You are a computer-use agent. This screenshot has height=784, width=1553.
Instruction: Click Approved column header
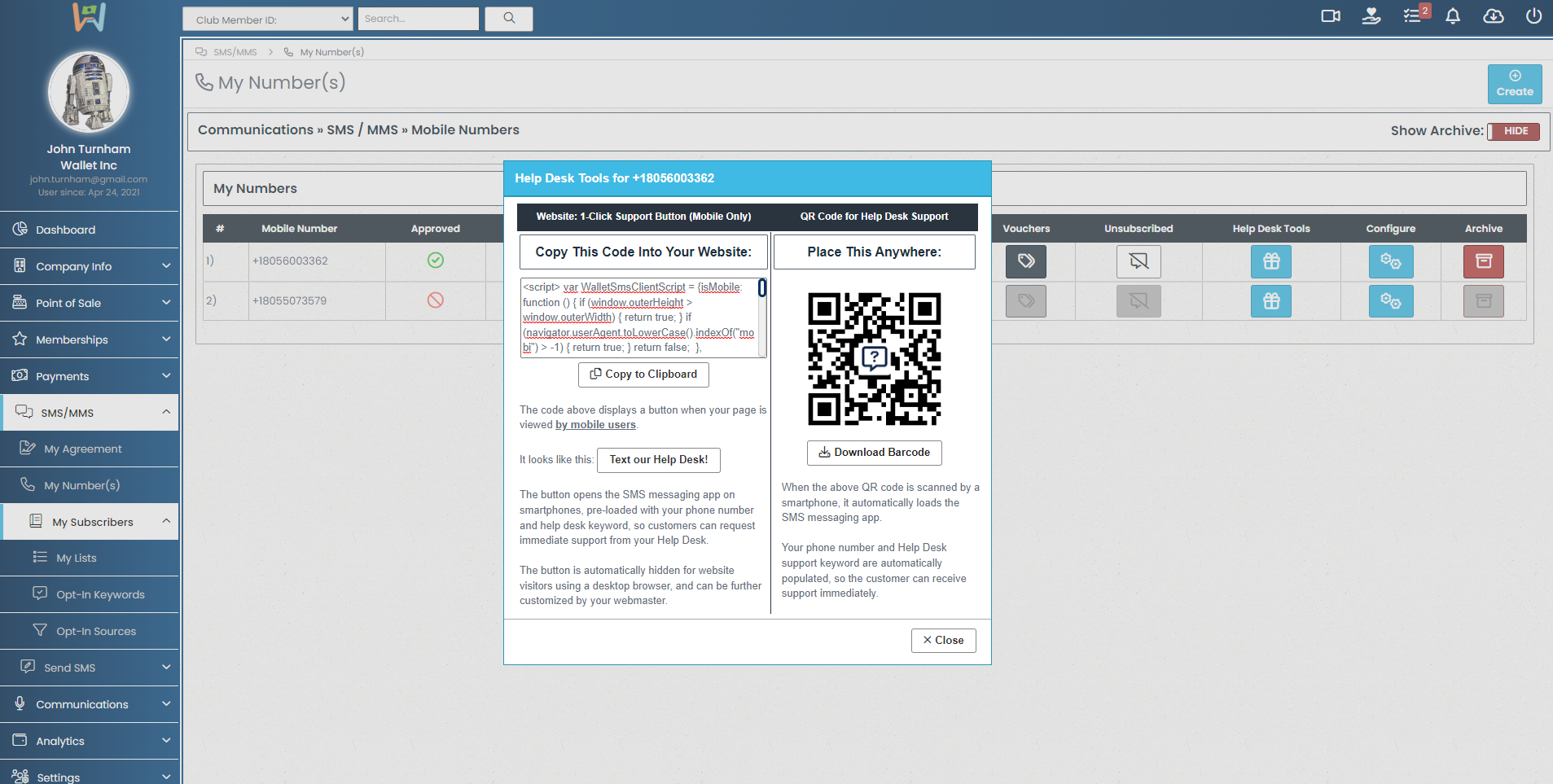click(436, 229)
